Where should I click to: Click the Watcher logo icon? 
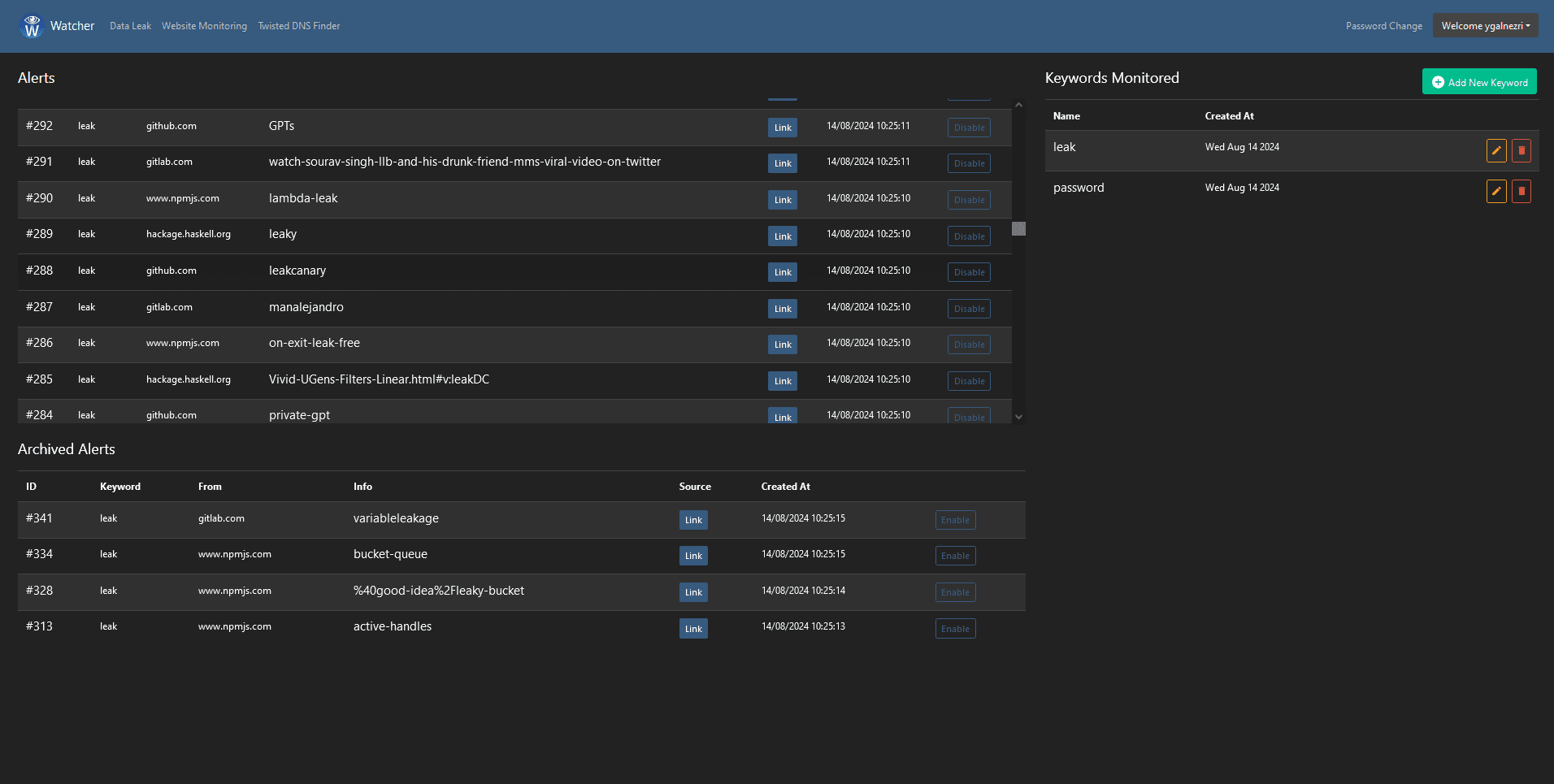(32, 26)
